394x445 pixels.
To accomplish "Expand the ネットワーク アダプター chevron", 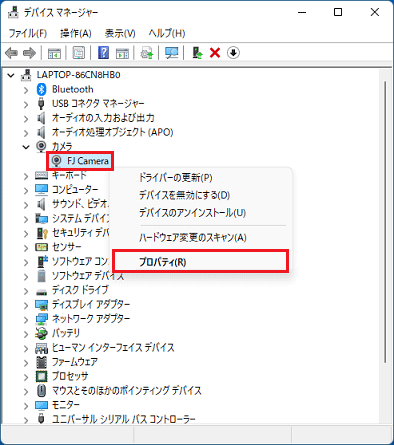I will click(x=26, y=319).
